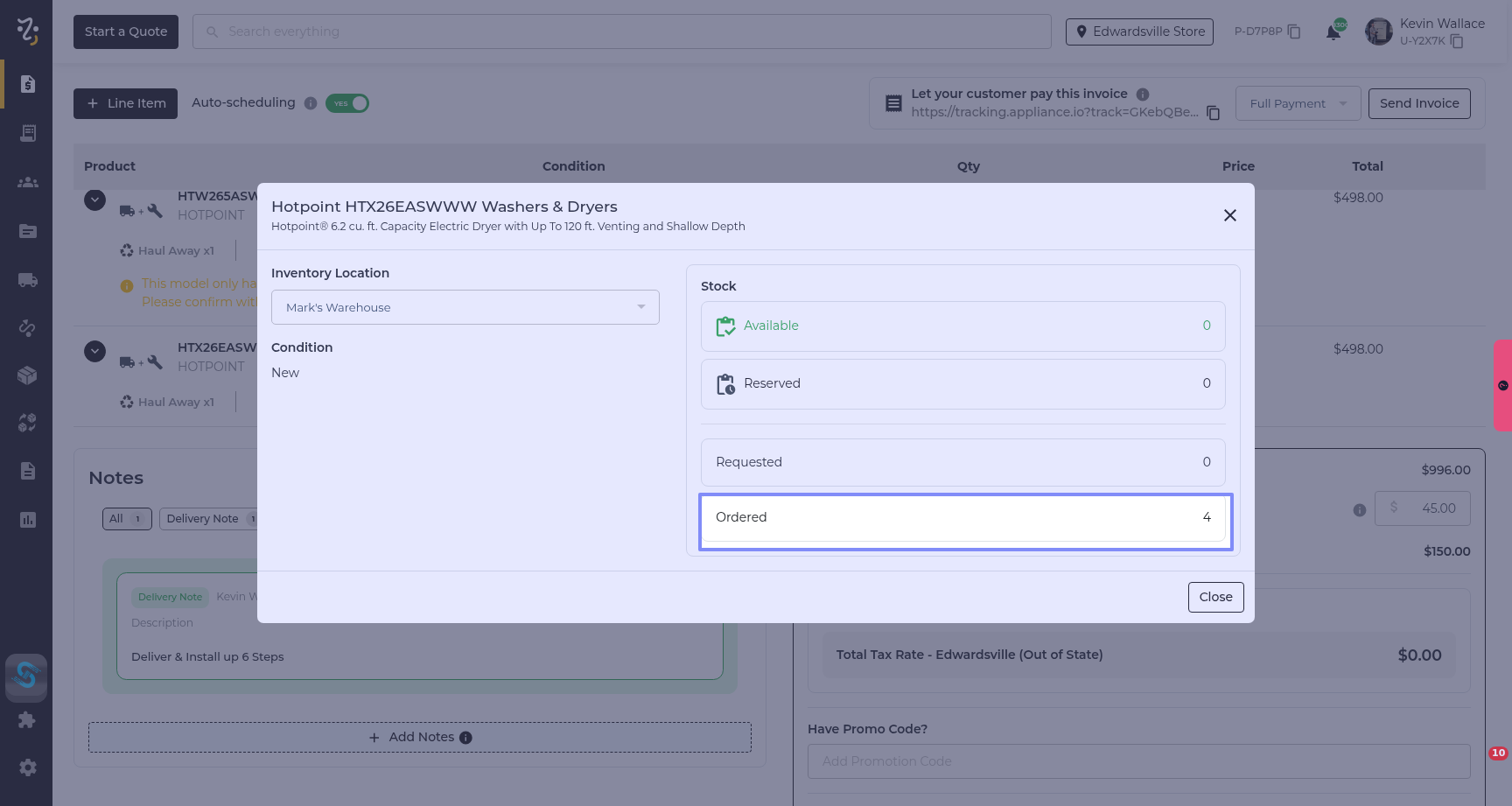
Task: Collapse the first HTW265ASW product row
Action: click(x=94, y=200)
